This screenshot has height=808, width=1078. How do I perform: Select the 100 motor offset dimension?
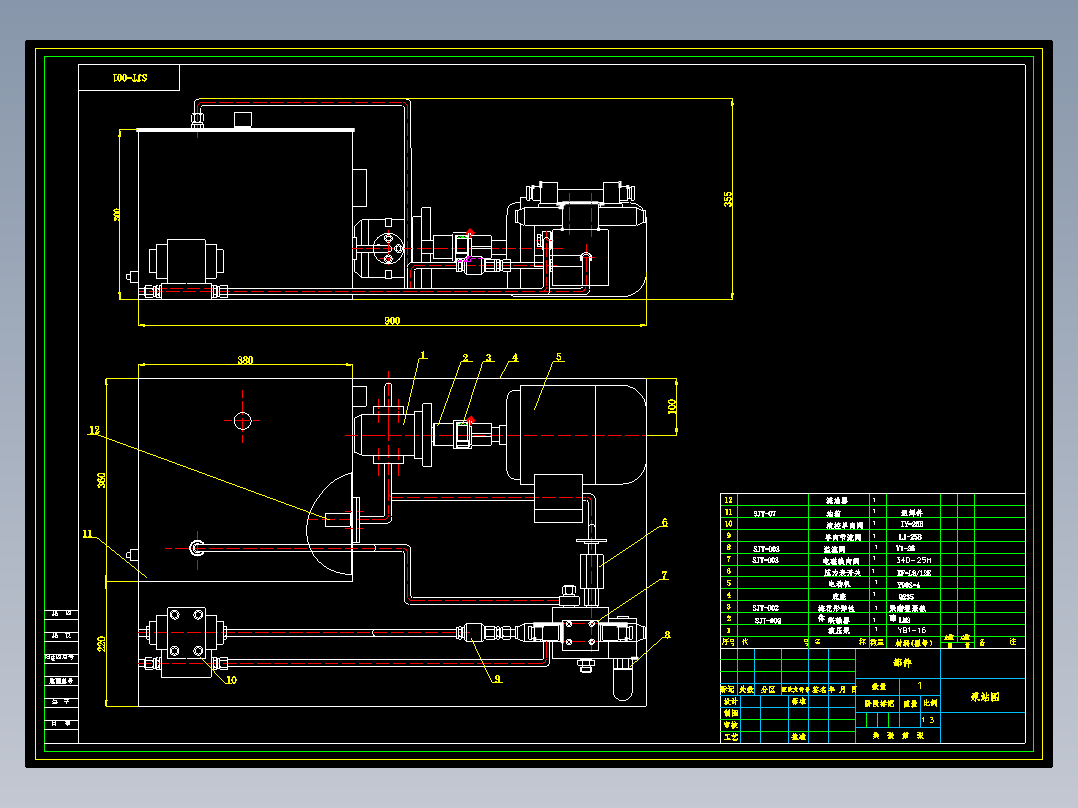[672, 406]
